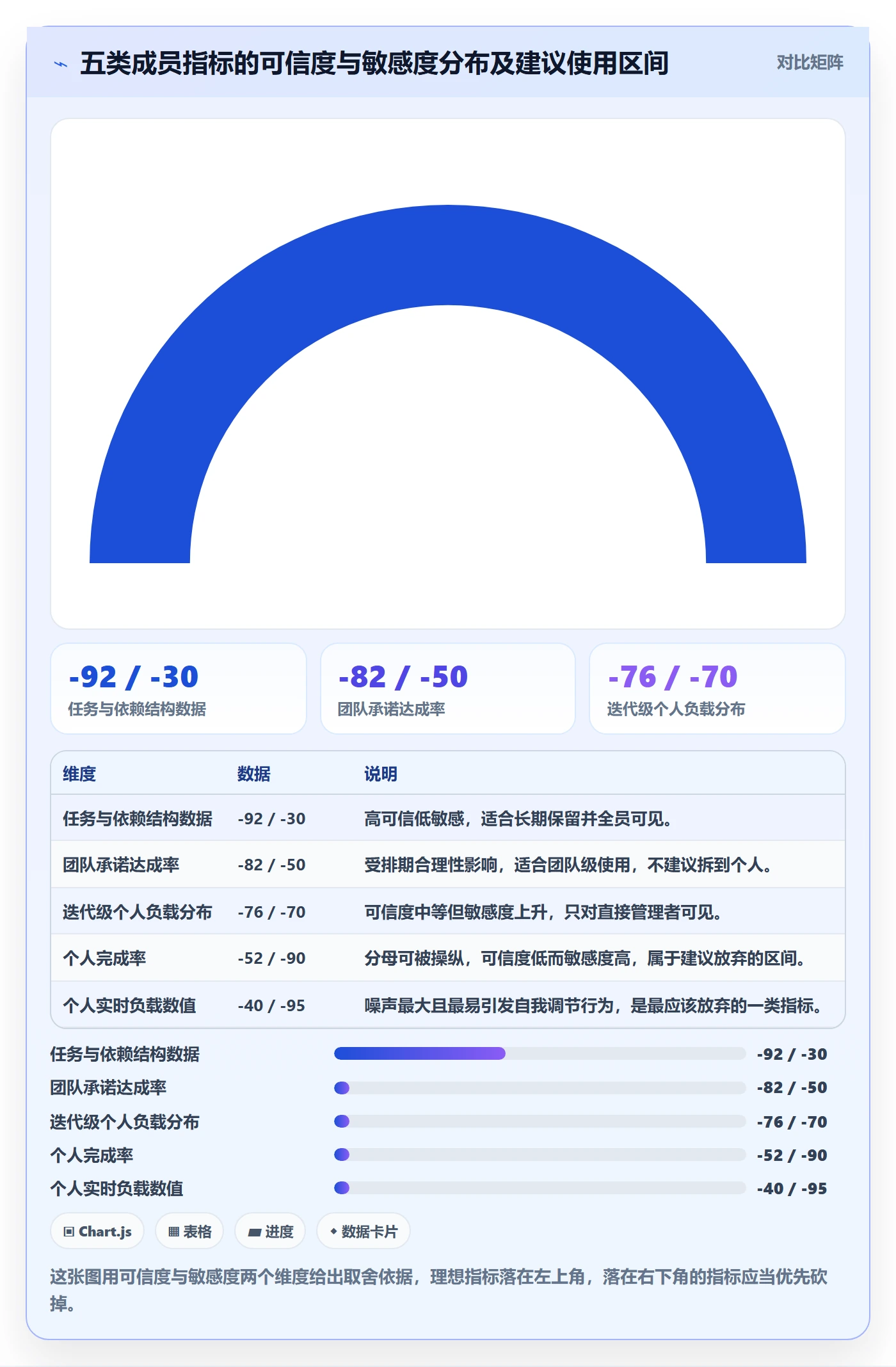Open the -92 / -30 data card
The width and height of the screenshot is (896, 1367).
pyautogui.click(x=179, y=689)
